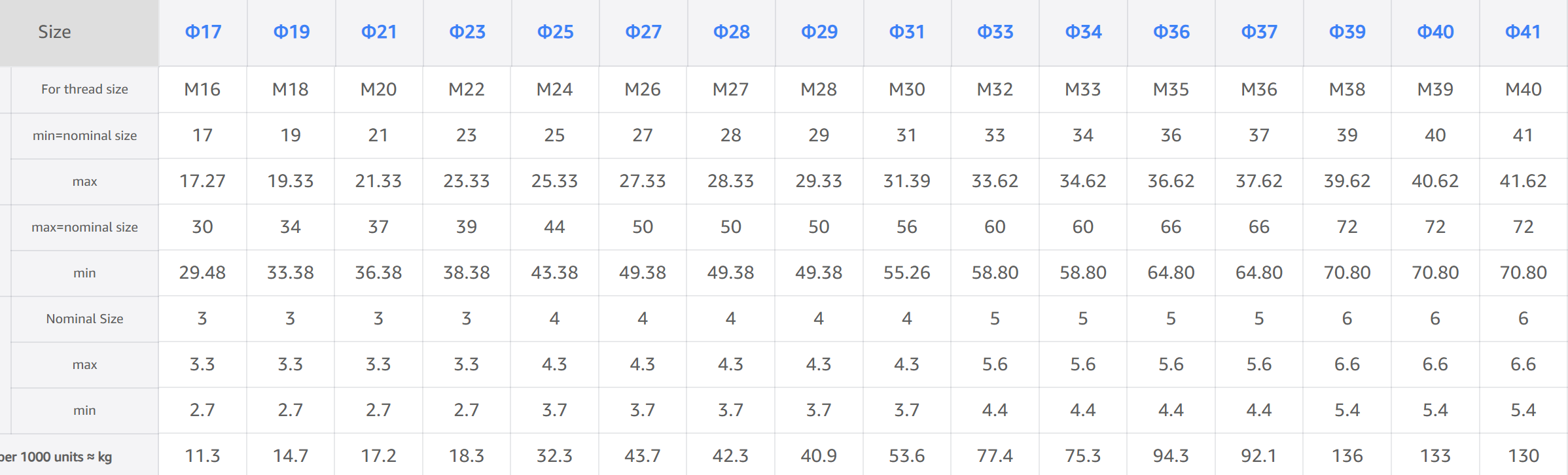This screenshot has height=475, width=1568.
Task: Click the 55.26 min value cell
Action: click(906, 272)
